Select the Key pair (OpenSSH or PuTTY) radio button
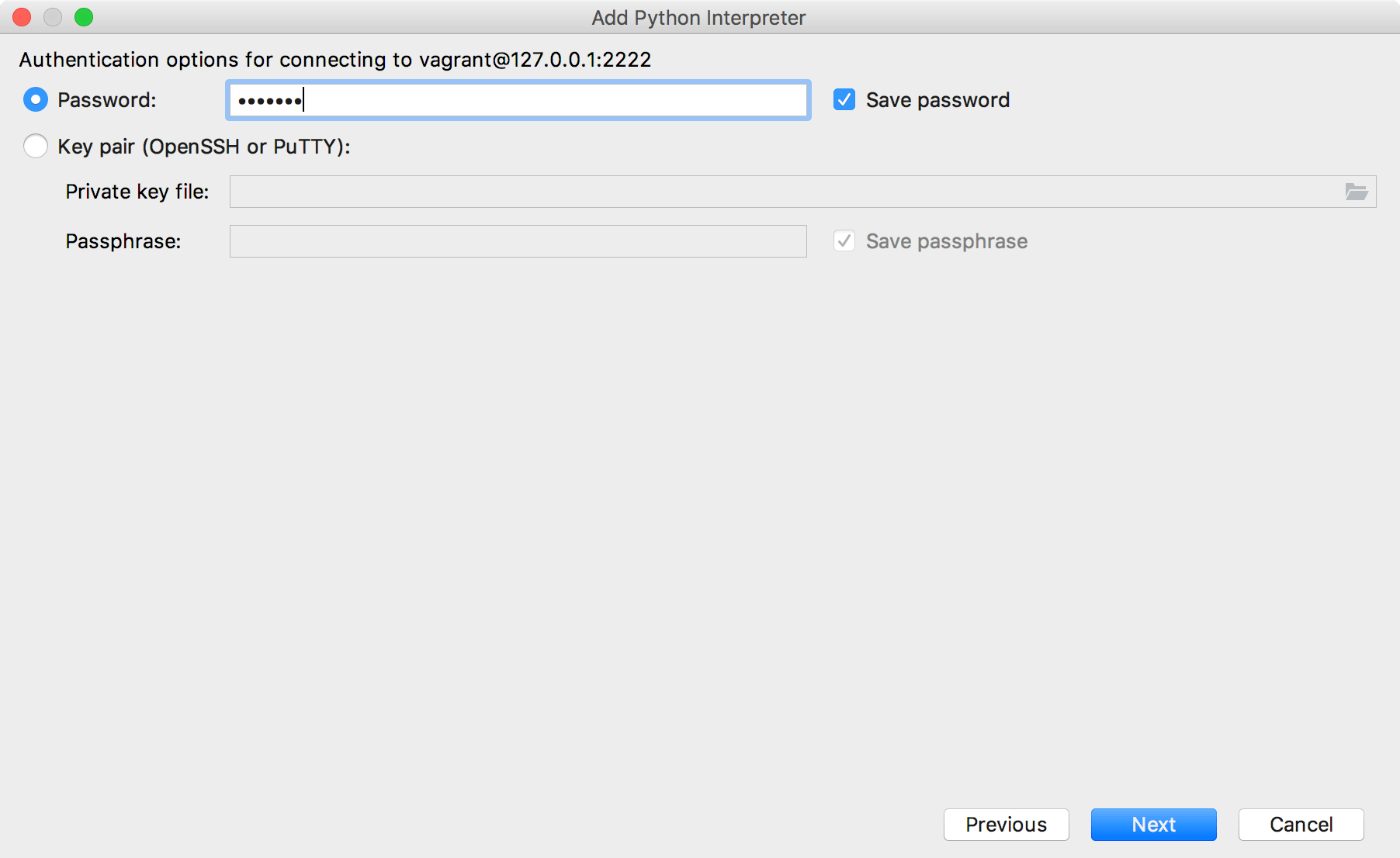1400x858 pixels. click(36, 147)
